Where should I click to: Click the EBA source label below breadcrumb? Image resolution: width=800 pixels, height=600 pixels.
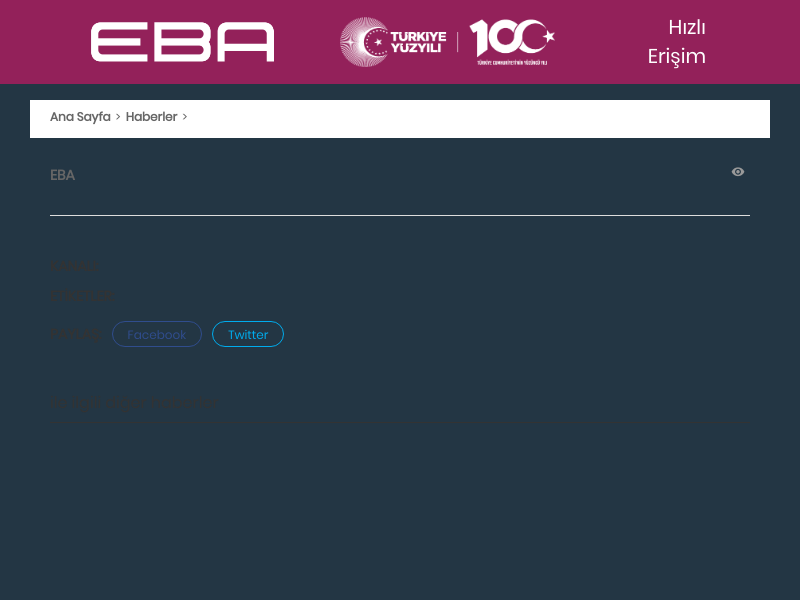click(x=62, y=175)
